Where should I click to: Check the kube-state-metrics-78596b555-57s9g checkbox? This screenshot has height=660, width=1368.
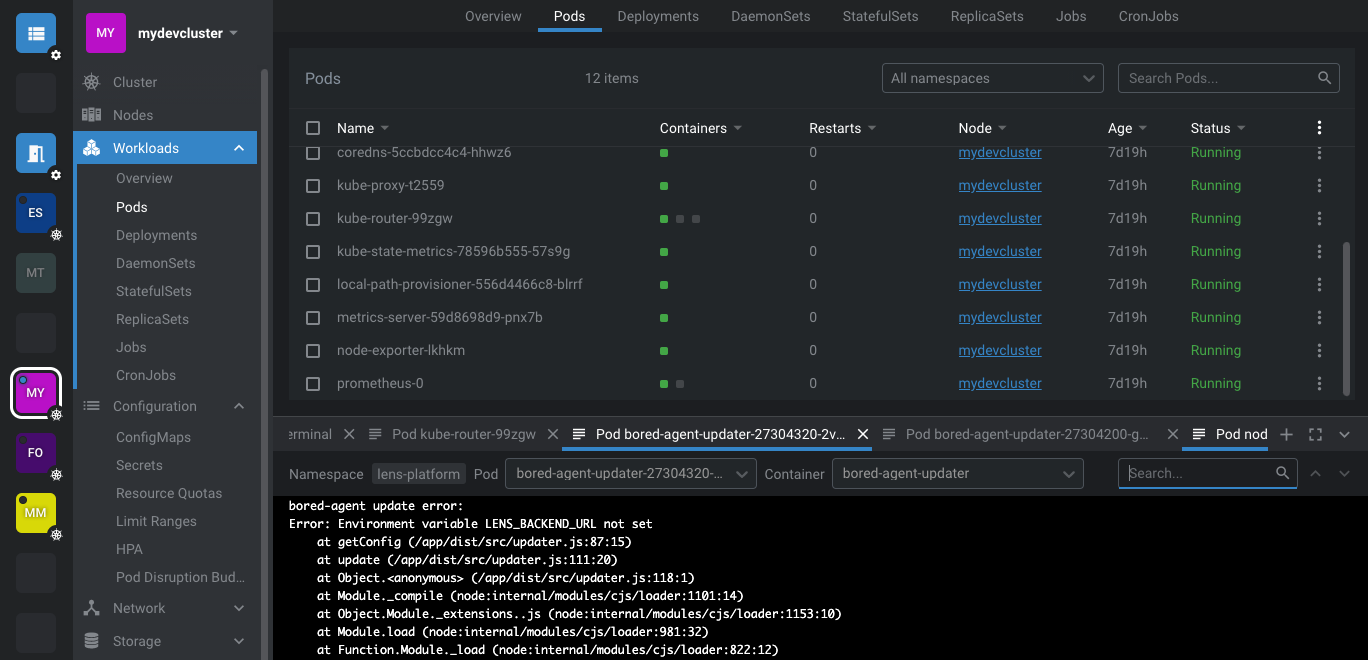pyautogui.click(x=313, y=252)
